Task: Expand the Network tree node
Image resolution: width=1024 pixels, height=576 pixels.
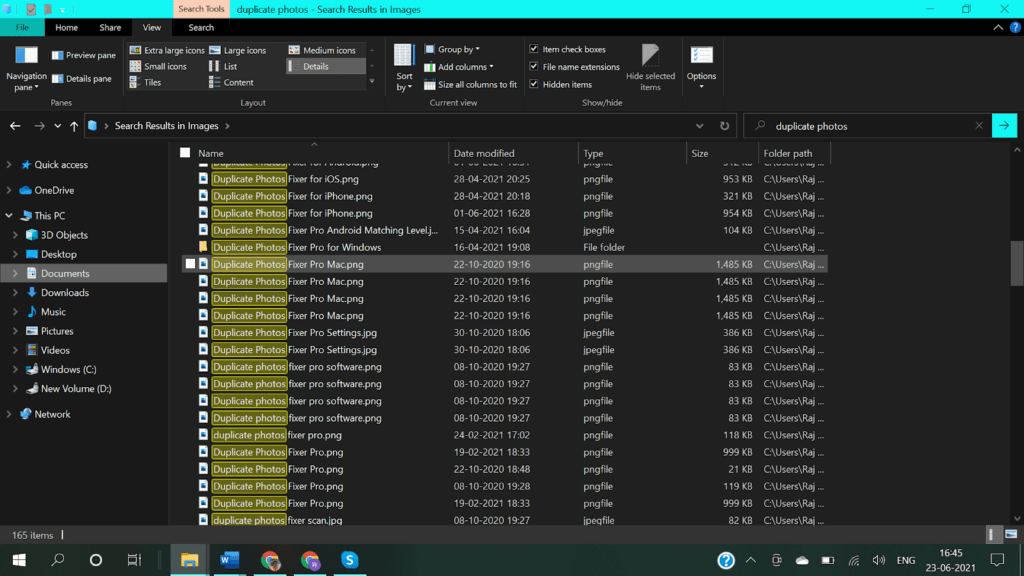Action: [x=9, y=415]
